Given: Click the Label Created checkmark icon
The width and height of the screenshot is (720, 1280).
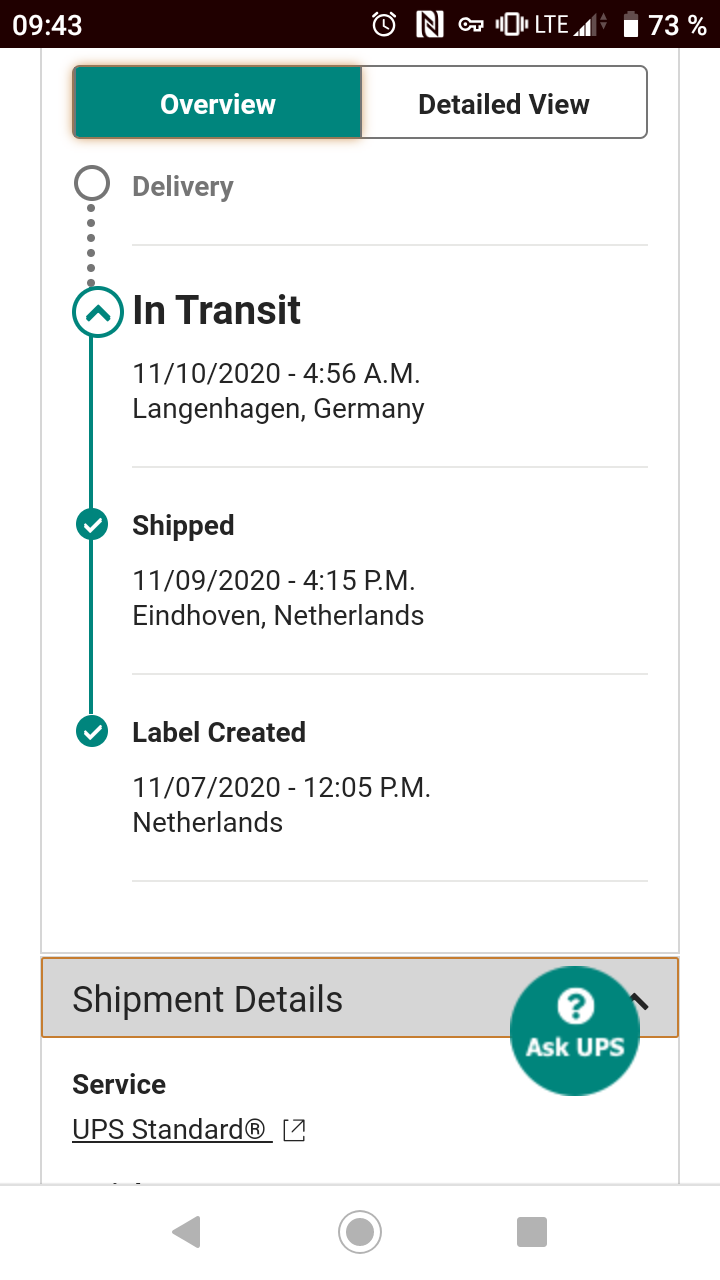Looking at the screenshot, I should [92, 731].
